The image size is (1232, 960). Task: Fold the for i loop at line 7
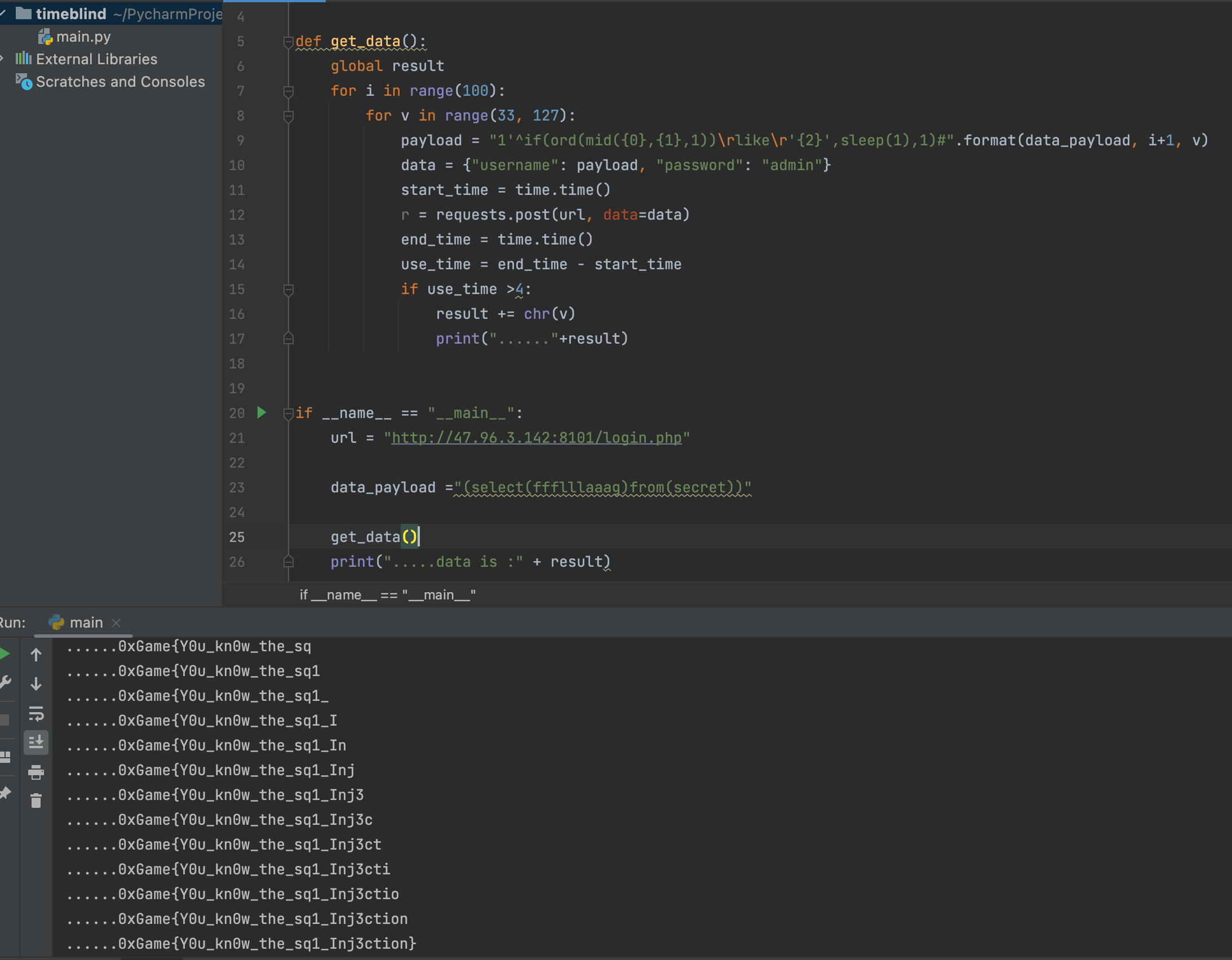tap(288, 91)
